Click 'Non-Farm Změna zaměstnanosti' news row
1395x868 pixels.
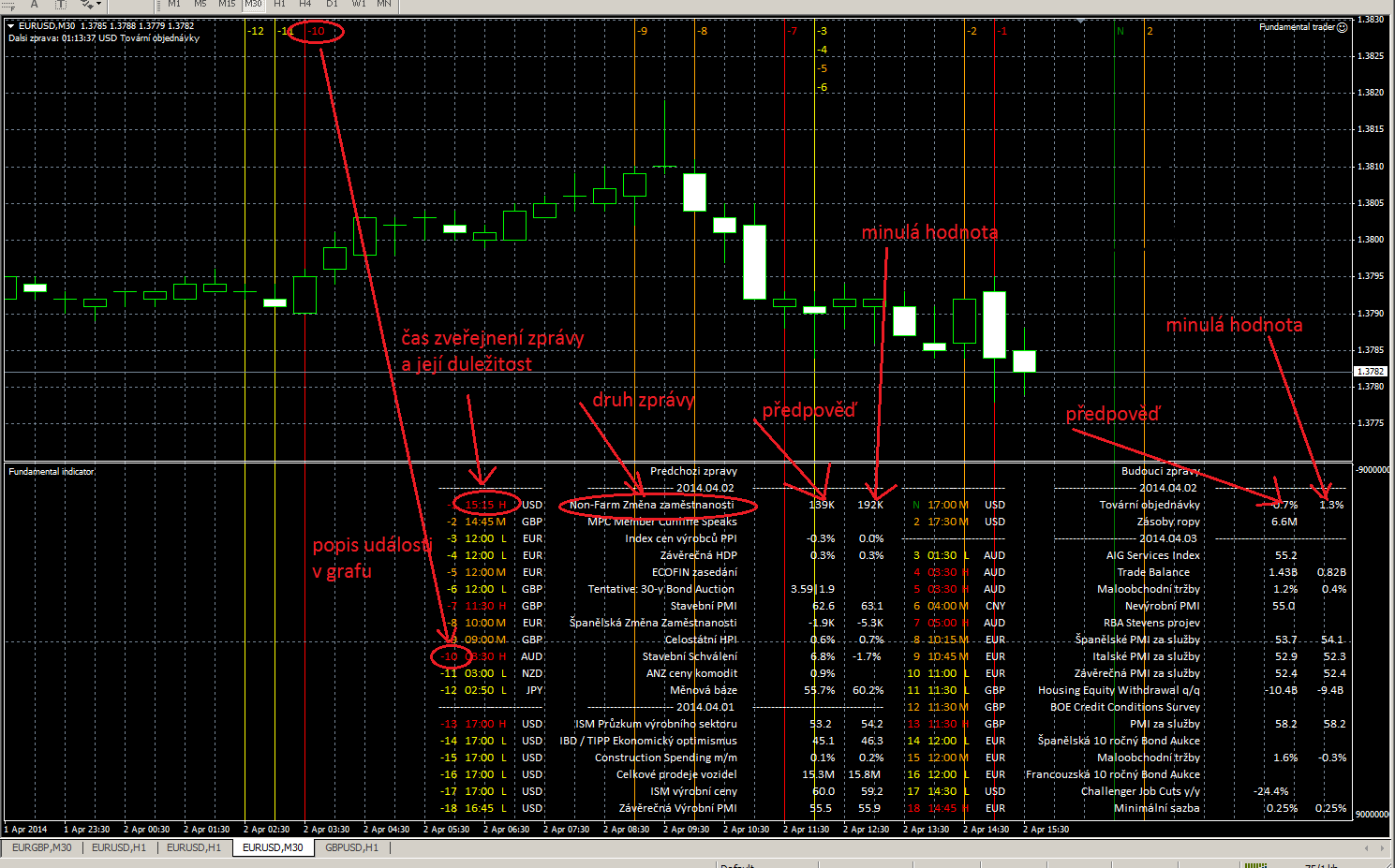pos(652,505)
